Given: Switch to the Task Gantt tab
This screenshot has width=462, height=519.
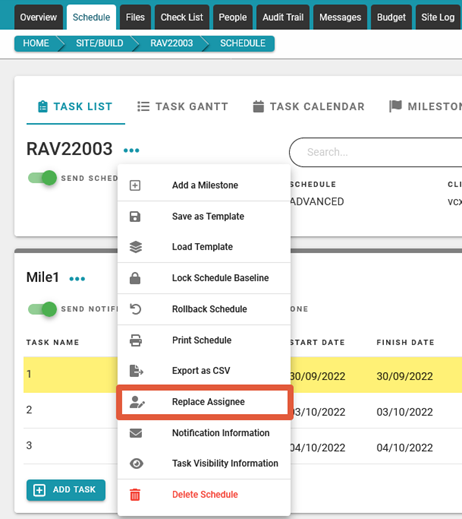Looking at the screenshot, I should 183,107.
